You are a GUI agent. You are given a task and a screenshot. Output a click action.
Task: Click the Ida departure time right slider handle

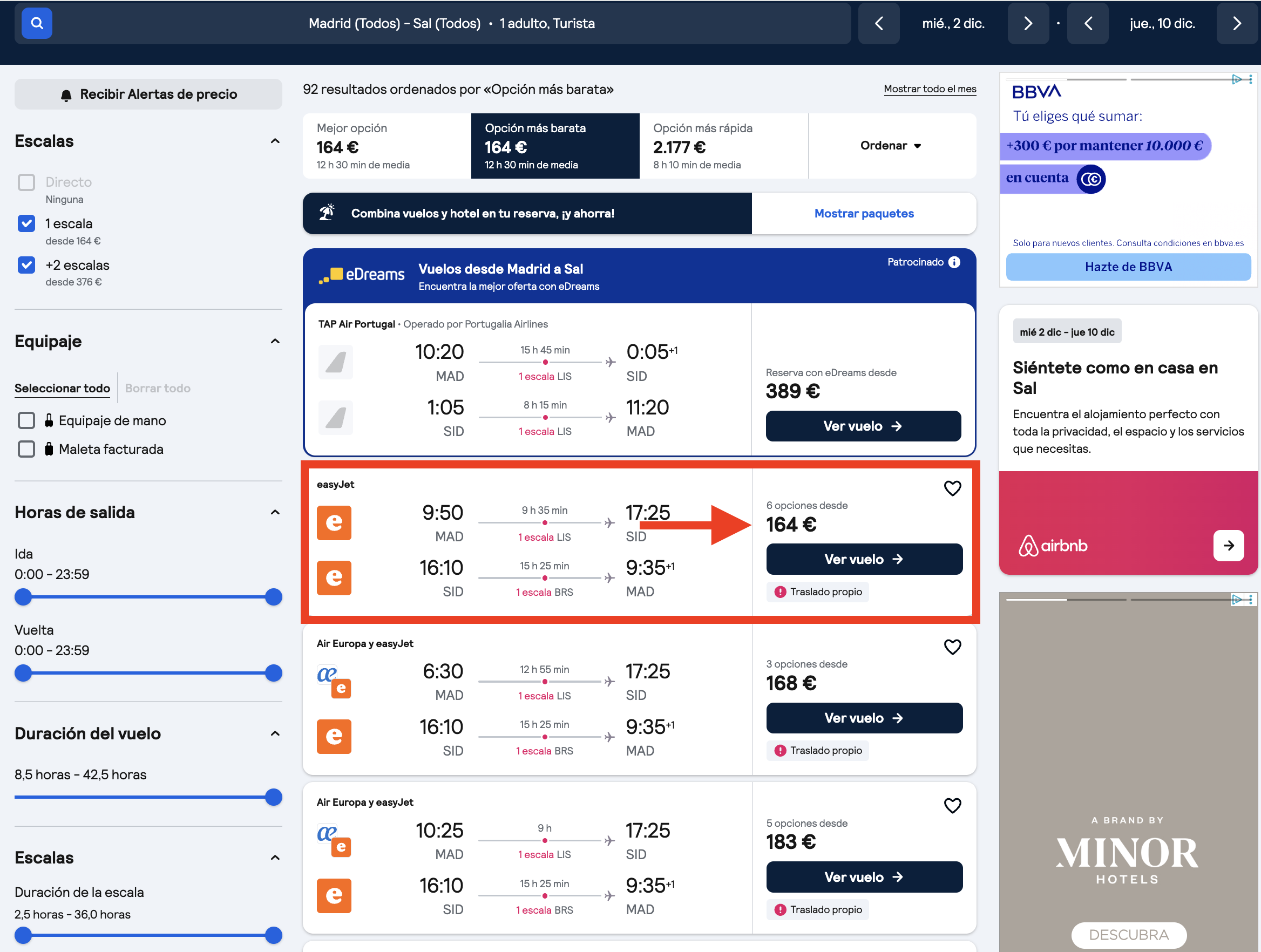click(x=274, y=597)
